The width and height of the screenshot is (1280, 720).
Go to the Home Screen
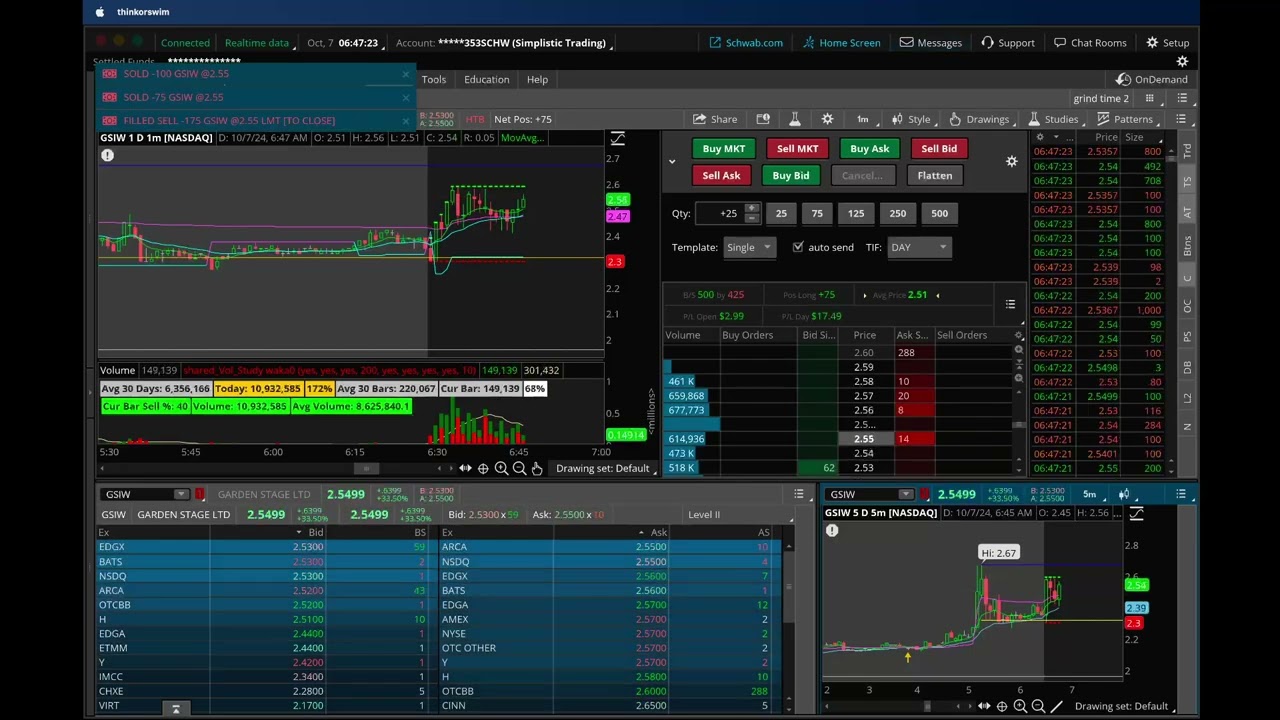(x=841, y=43)
